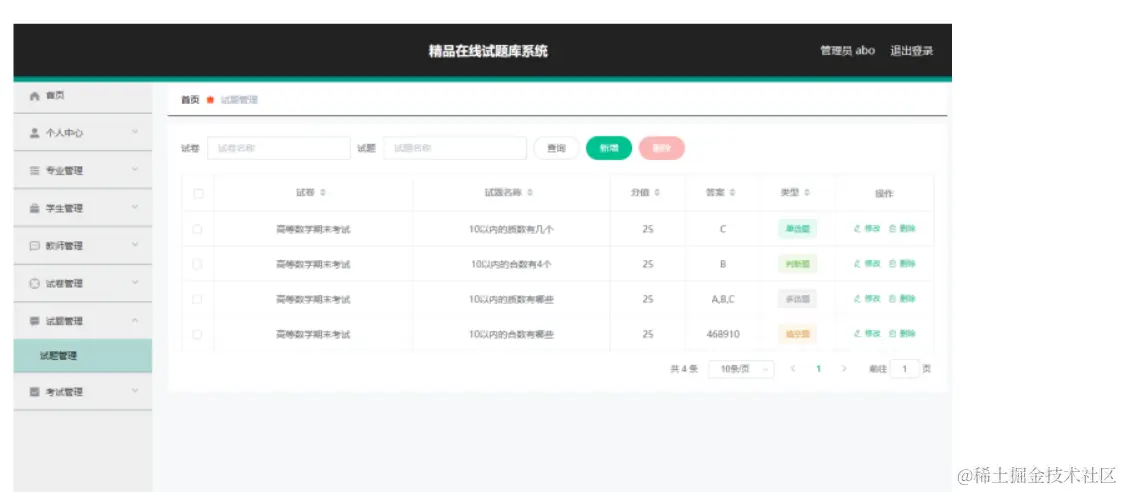The height and width of the screenshot is (492, 1123).
Task: Click the icon for 试卷管理 menu
Action: coord(34,284)
